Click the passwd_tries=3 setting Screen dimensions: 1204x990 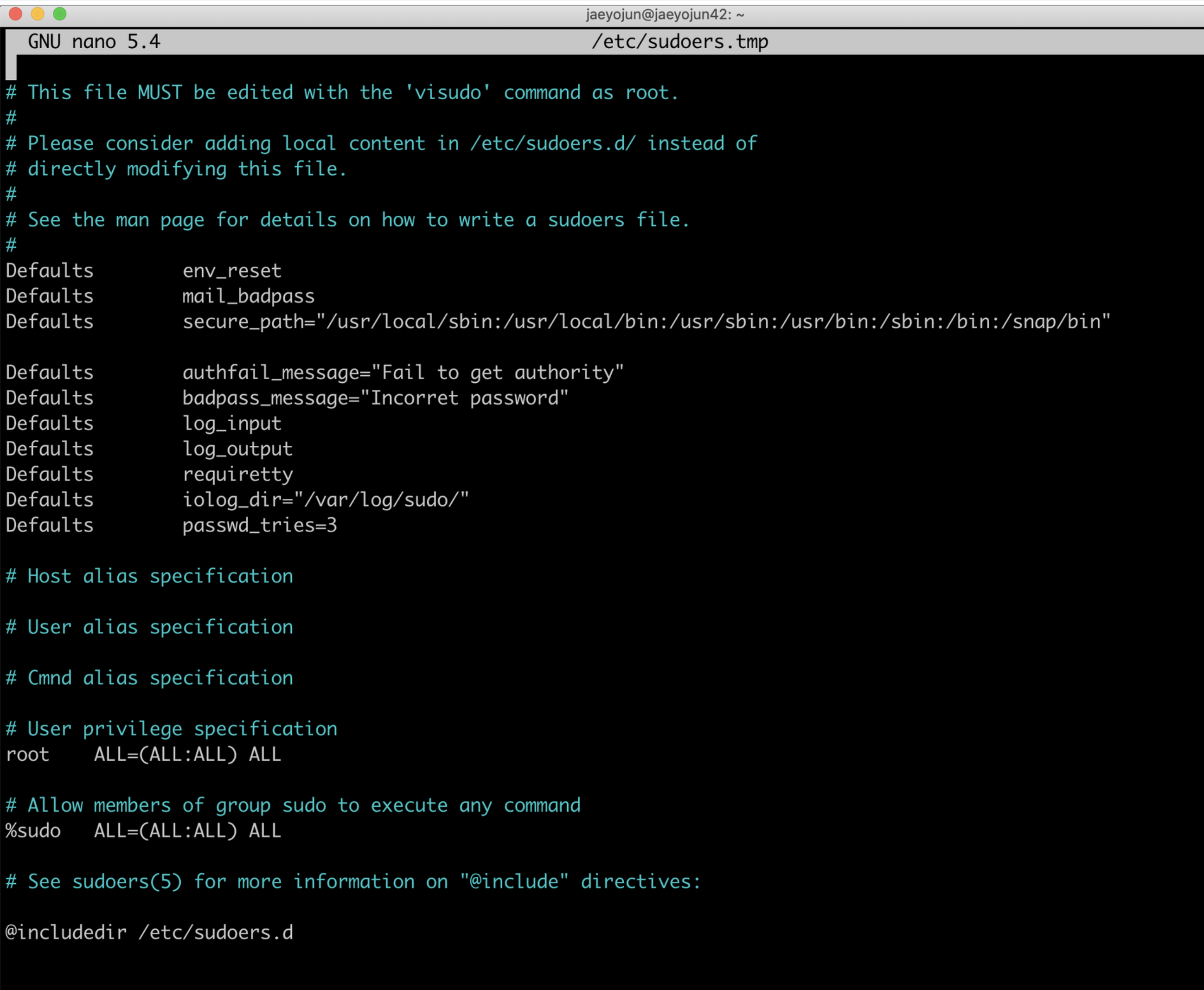[259, 525]
